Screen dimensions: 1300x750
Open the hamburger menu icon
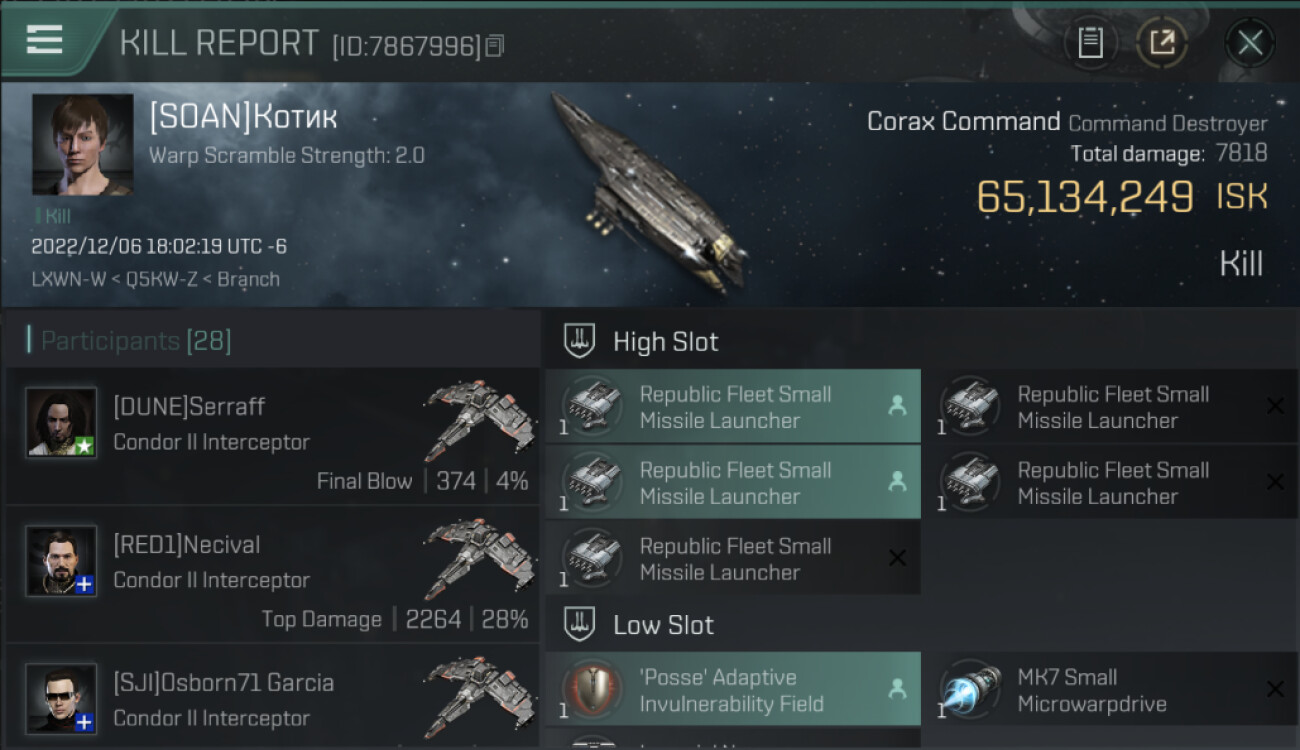45,40
